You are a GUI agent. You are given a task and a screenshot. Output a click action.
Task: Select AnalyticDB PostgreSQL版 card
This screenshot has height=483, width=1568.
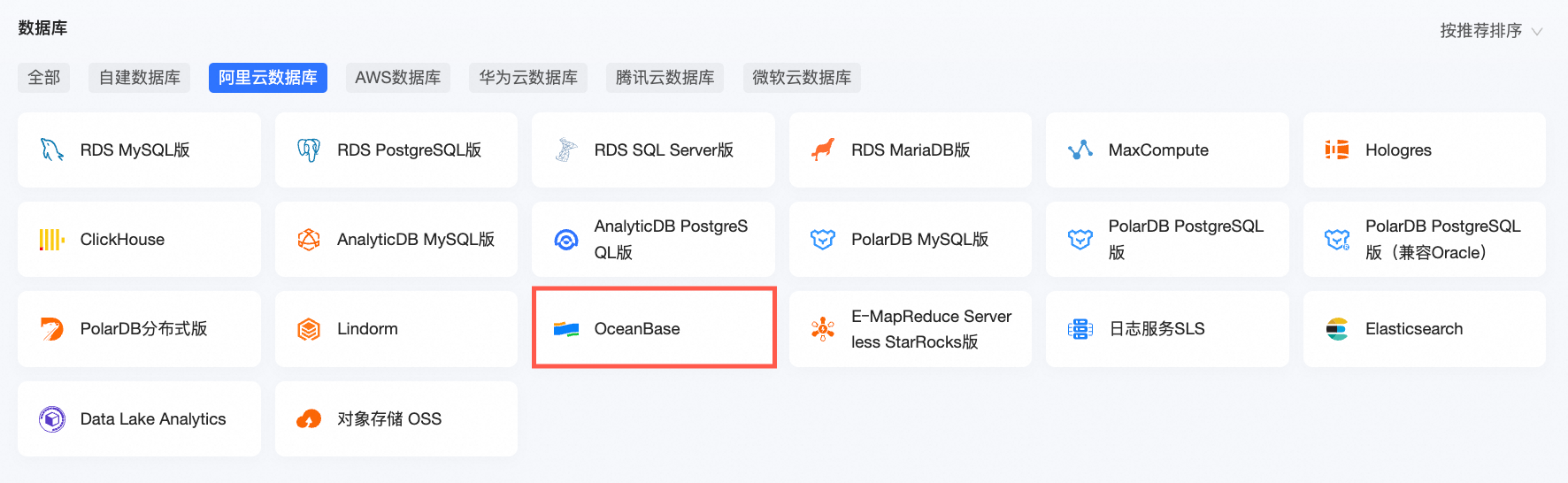[653, 240]
